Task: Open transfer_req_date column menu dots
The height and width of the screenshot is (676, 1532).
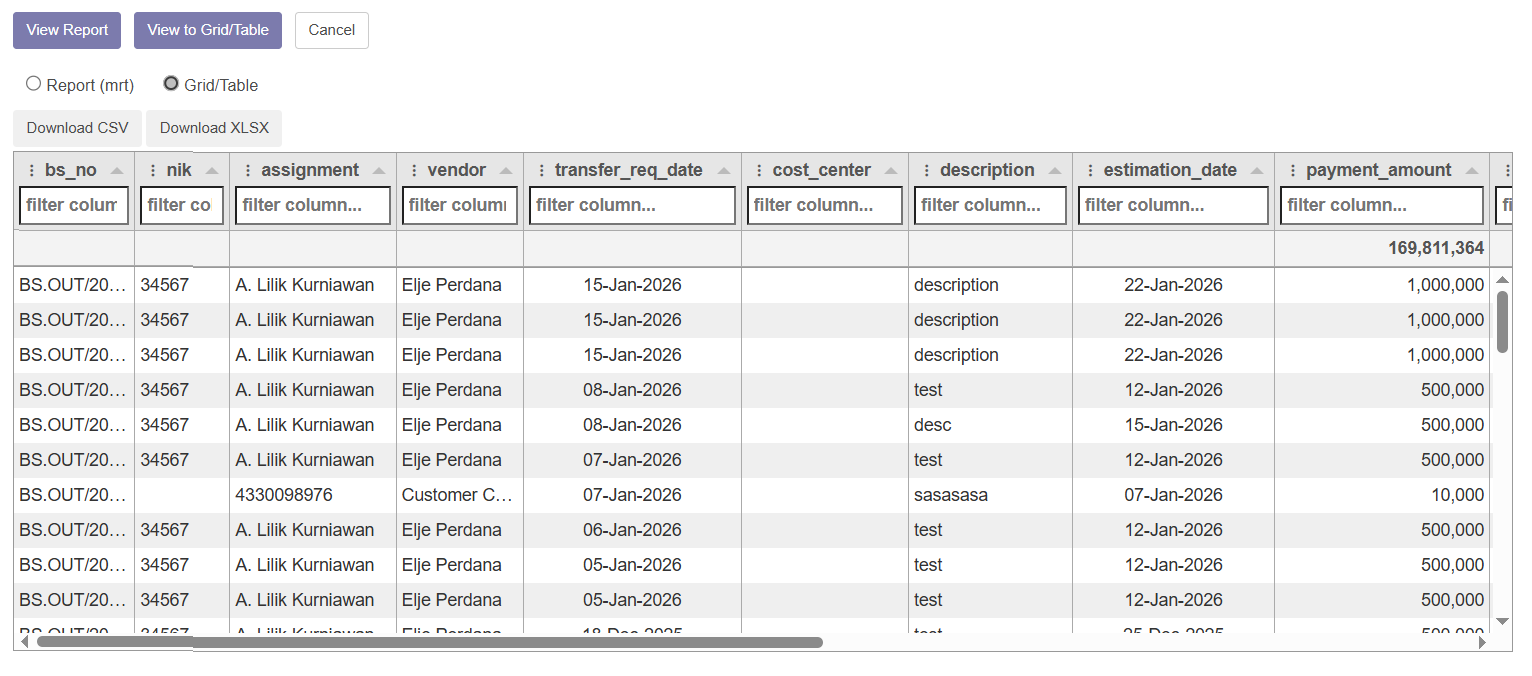Action: coord(541,171)
